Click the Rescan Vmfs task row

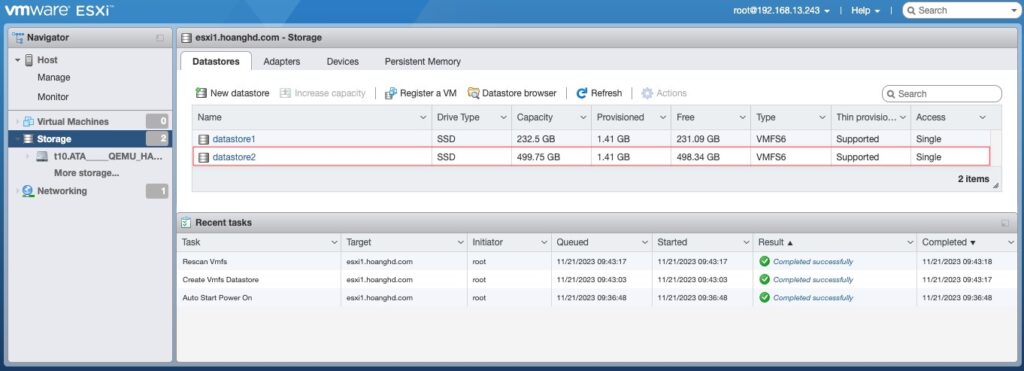[596, 261]
